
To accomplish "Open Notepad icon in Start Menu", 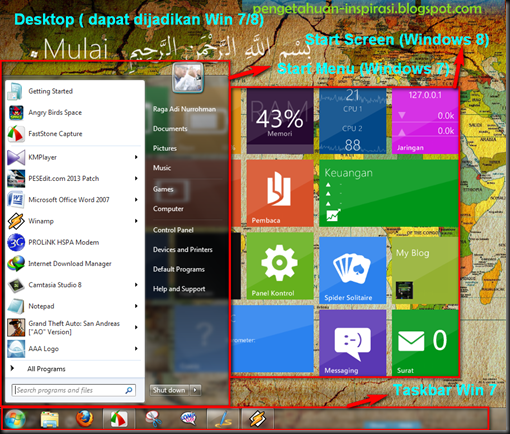I will coord(16,306).
